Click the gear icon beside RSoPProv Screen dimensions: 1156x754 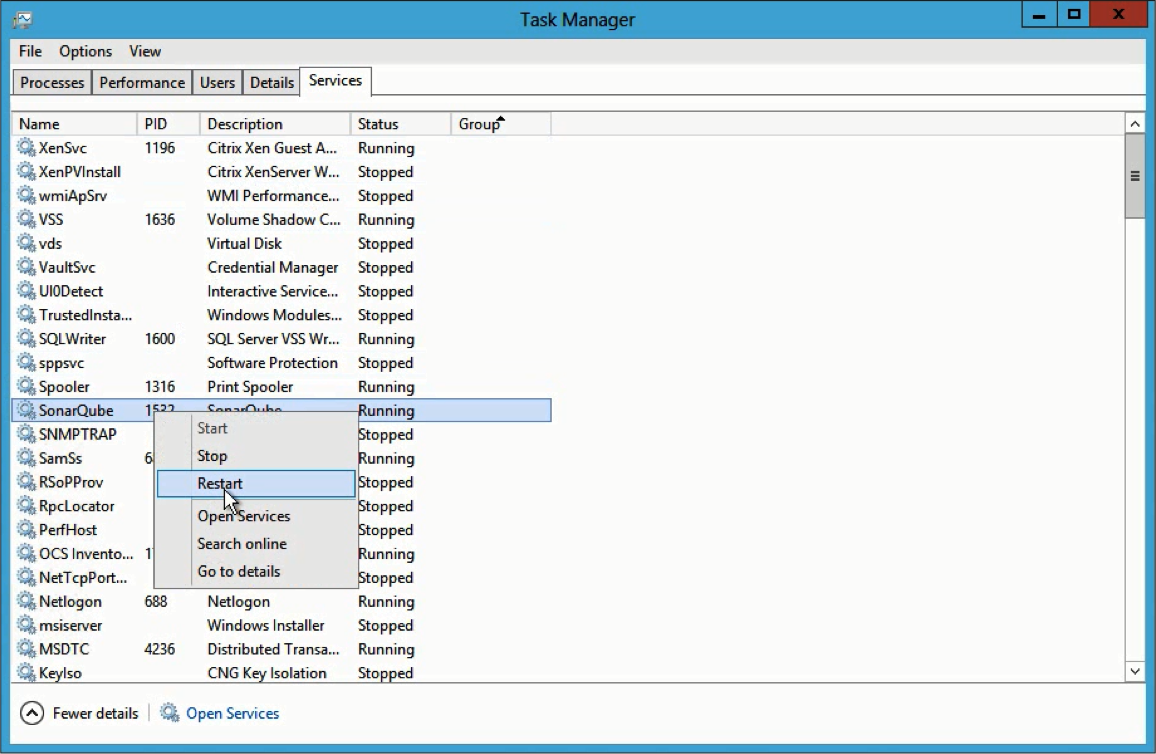[27, 481]
